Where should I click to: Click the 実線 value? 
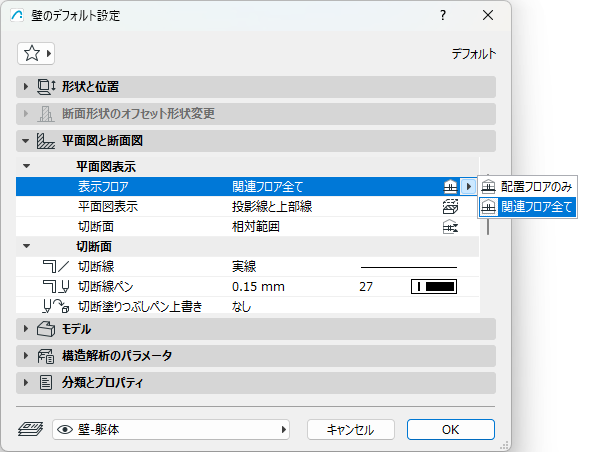(244, 267)
